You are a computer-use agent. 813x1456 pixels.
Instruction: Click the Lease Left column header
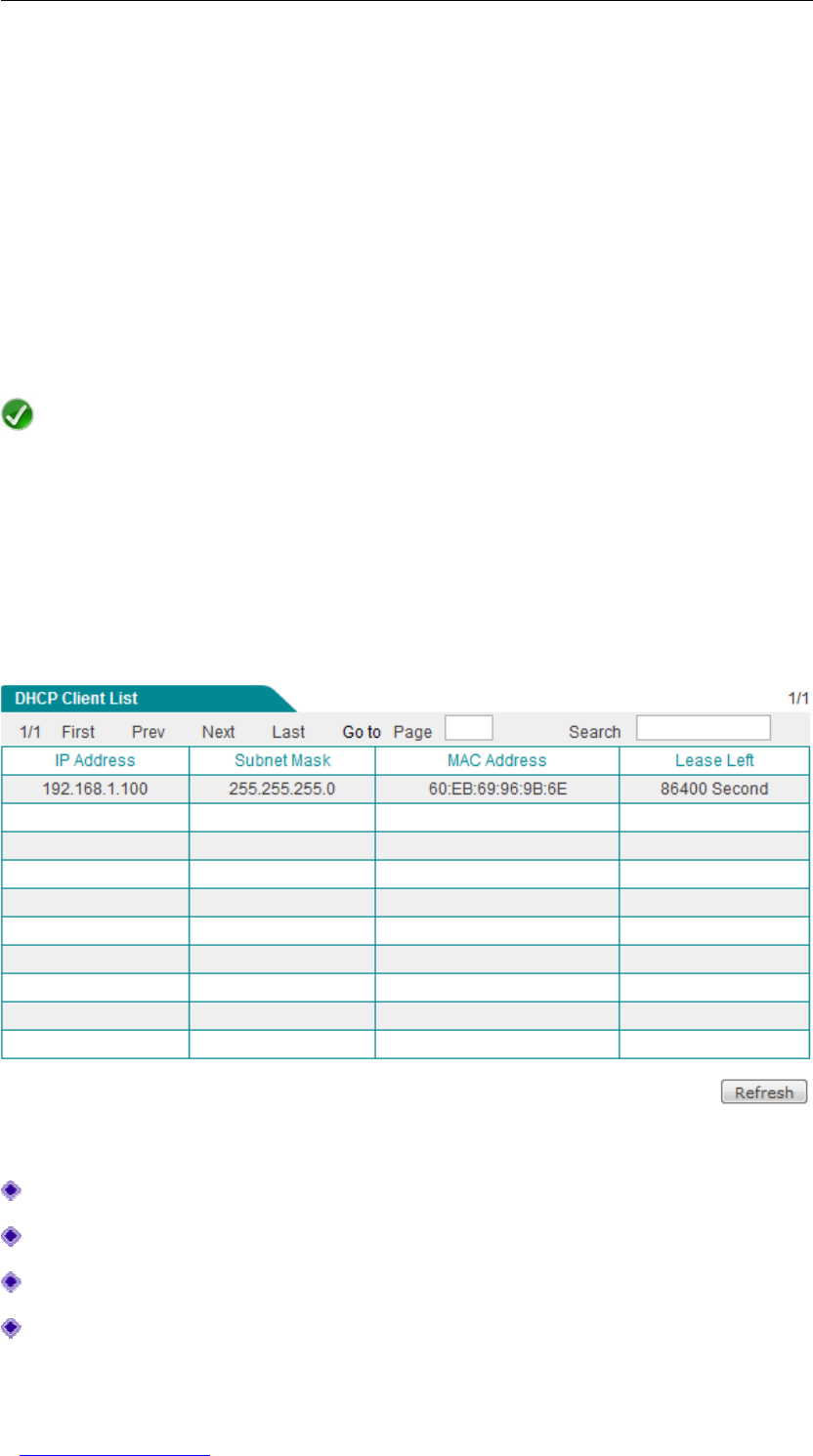pos(714,760)
